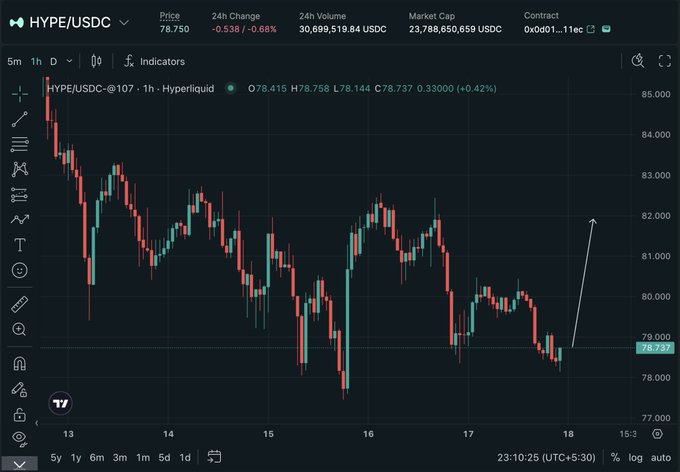Select the trend line drawing tool
This screenshot has width=680, height=472.
point(20,119)
